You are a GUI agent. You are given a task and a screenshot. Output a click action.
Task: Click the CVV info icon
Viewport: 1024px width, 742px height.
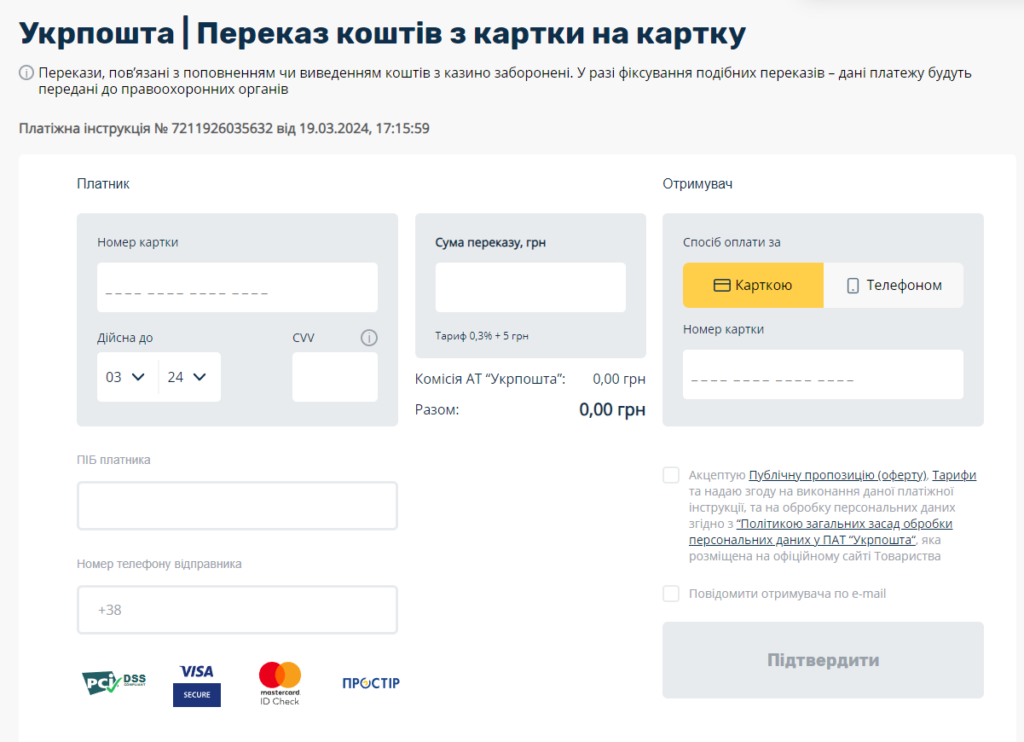369,337
